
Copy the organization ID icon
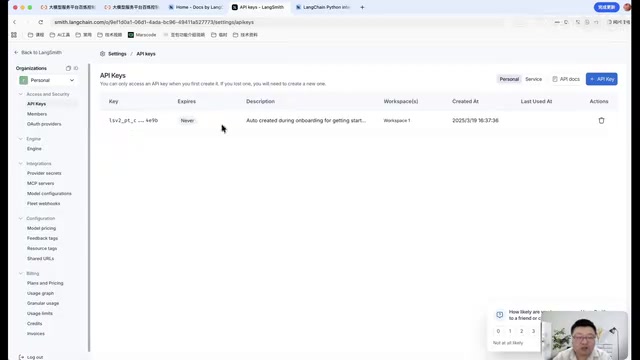tap(68, 68)
